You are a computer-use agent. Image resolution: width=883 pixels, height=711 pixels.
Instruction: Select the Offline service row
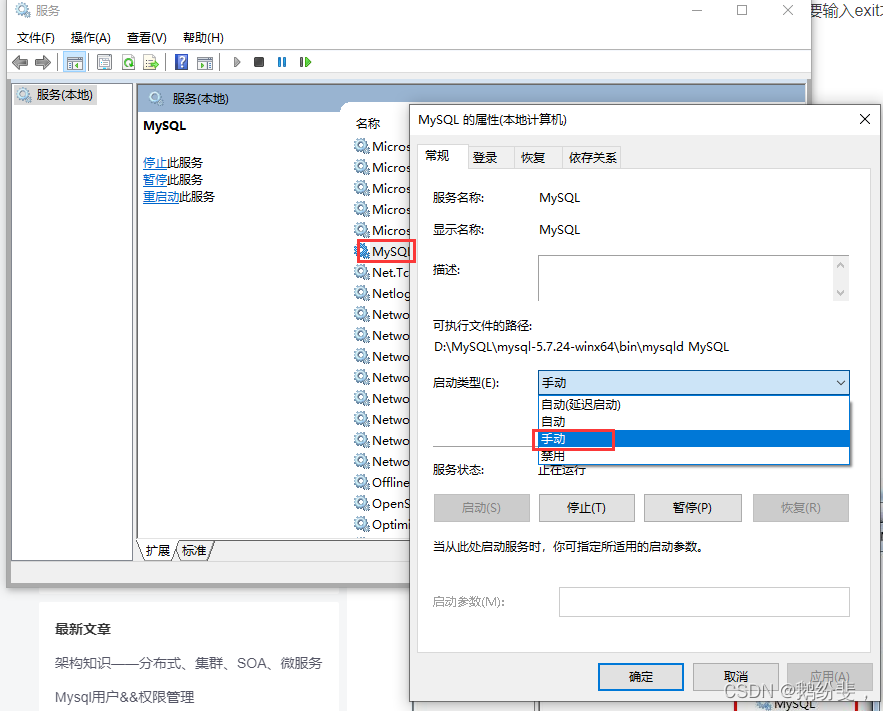pyautogui.click(x=382, y=482)
